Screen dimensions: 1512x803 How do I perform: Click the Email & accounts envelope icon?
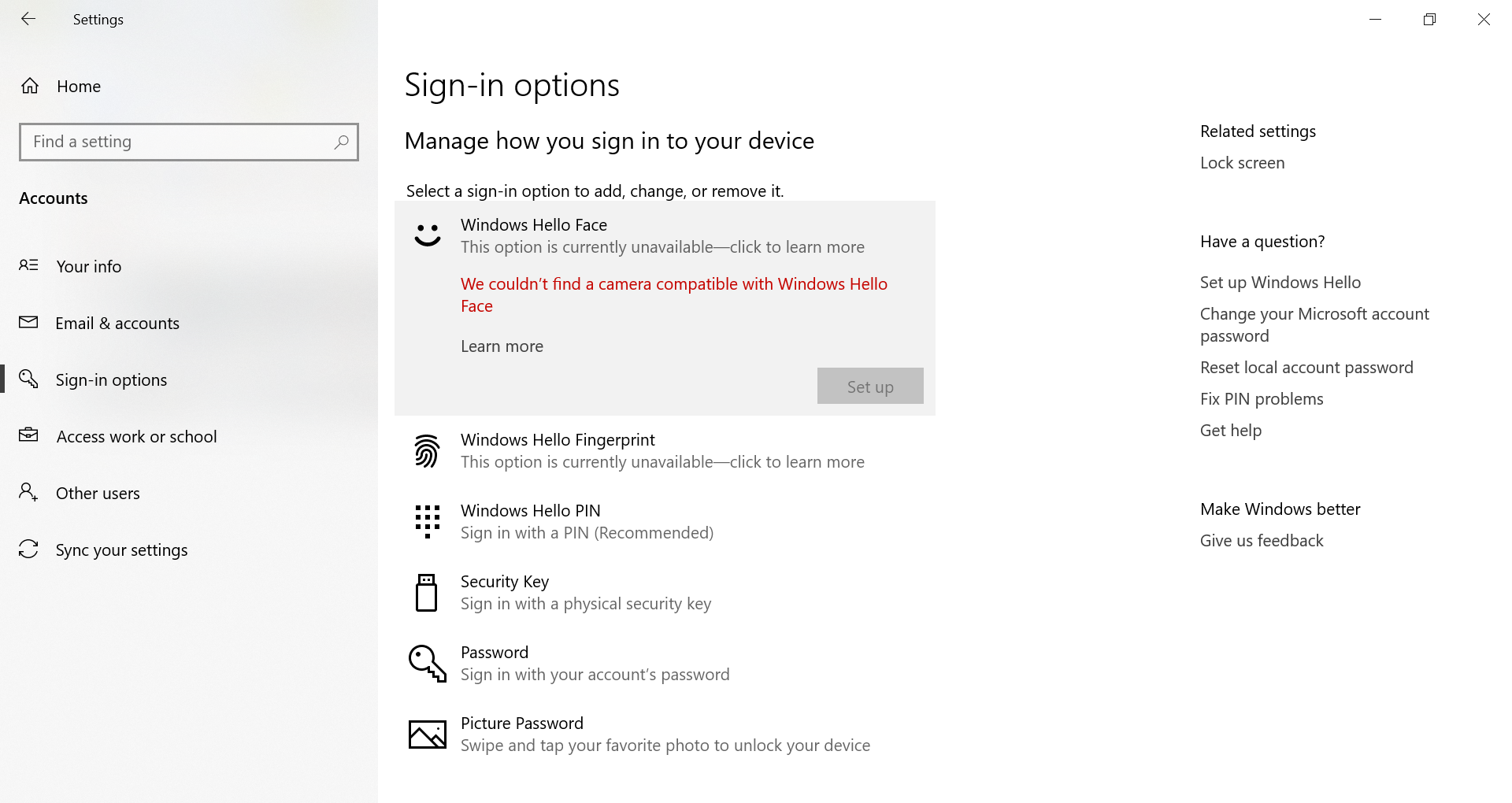(x=28, y=322)
